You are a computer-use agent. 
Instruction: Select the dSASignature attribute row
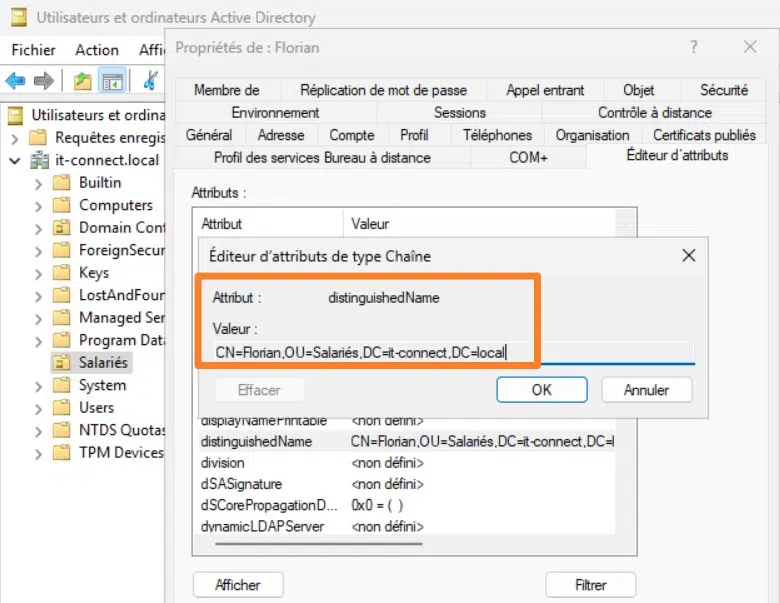point(407,484)
